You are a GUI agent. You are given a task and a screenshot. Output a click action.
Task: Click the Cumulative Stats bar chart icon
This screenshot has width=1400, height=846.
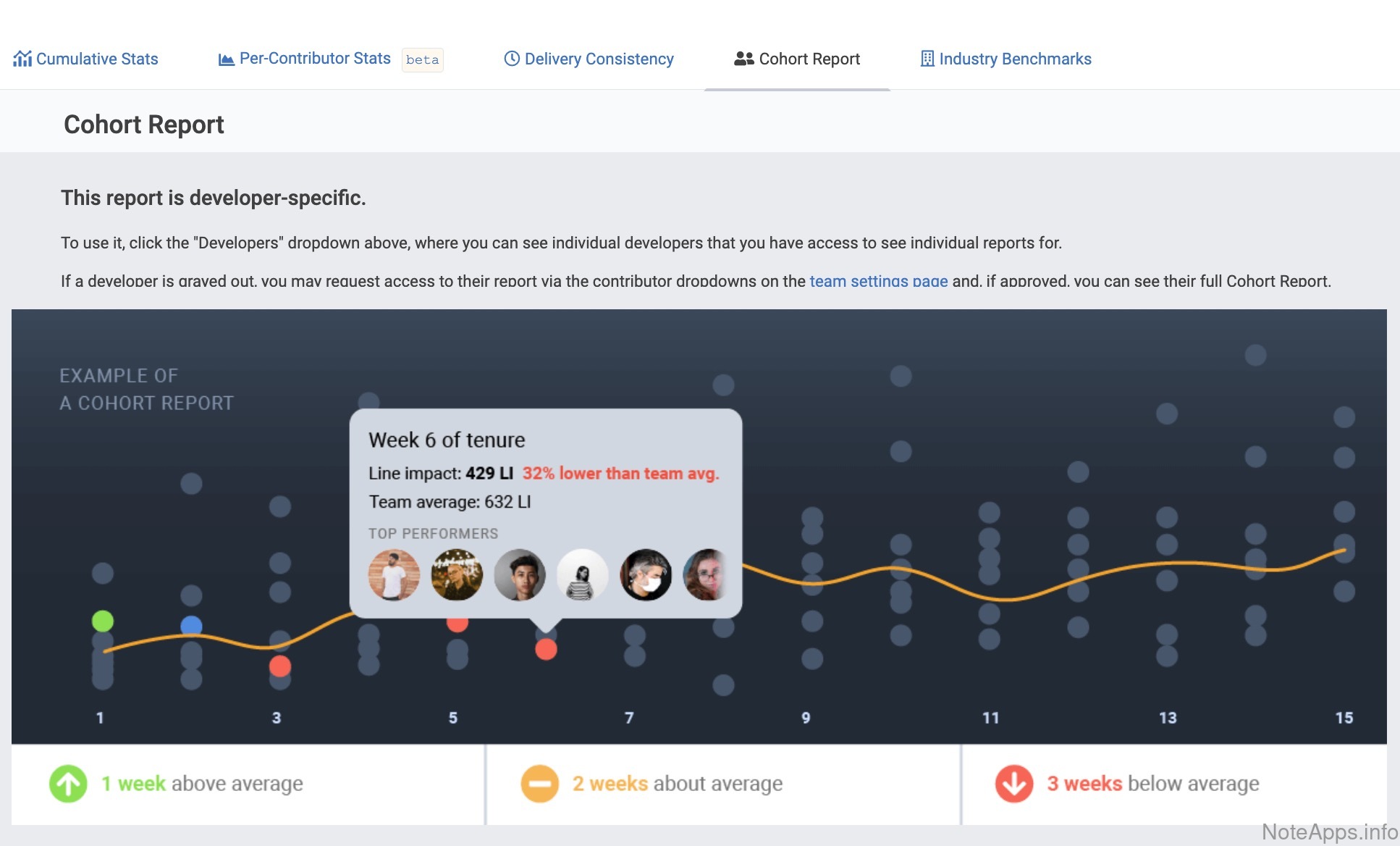tap(22, 59)
